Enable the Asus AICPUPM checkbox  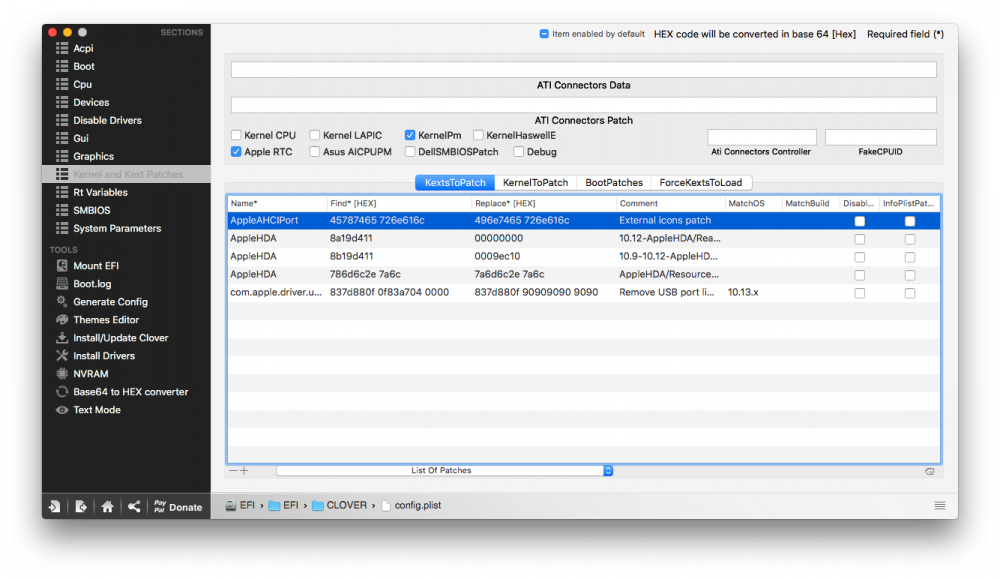(x=314, y=152)
